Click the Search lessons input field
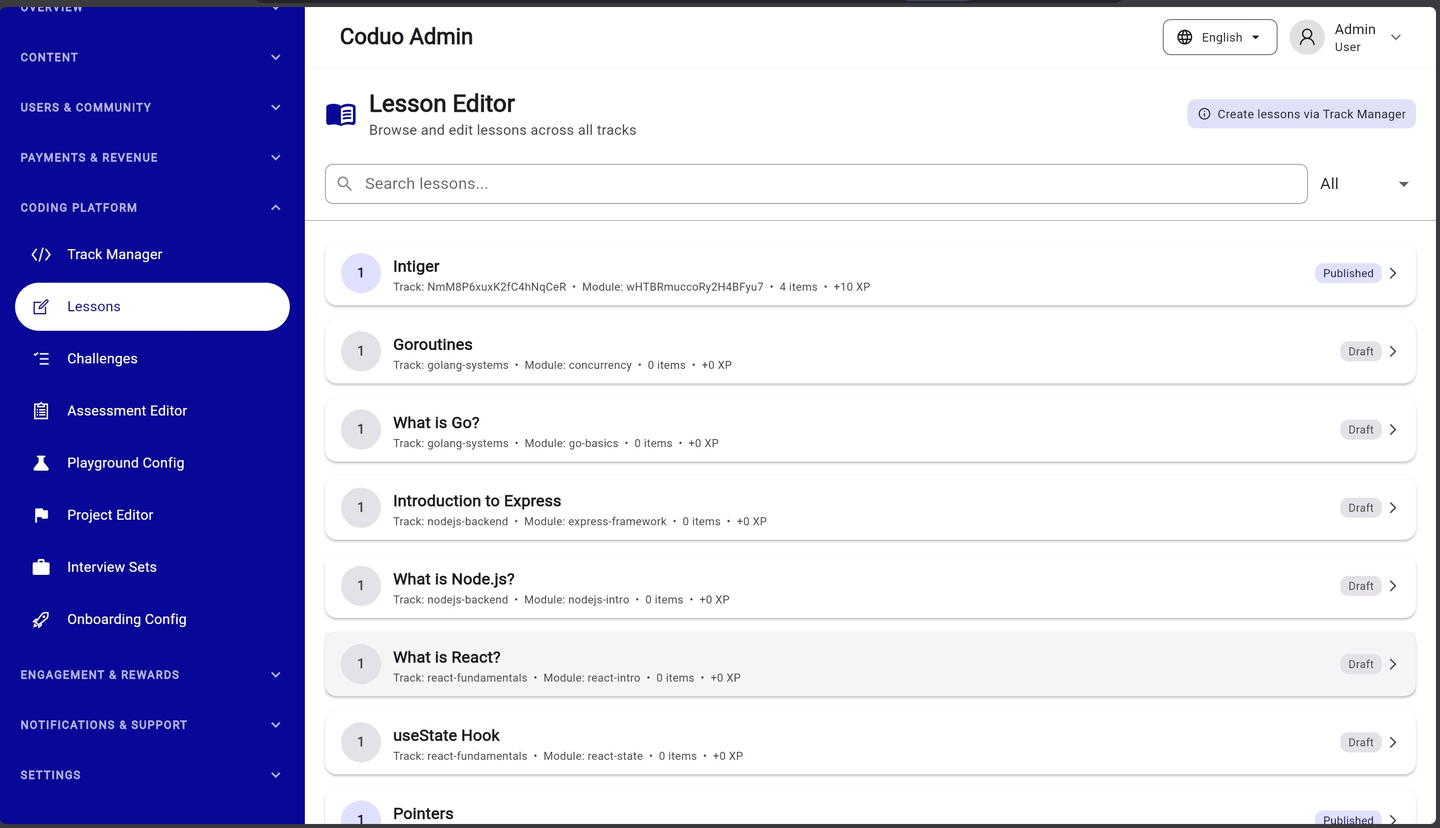Image resolution: width=1440 pixels, height=828 pixels. tap(816, 184)
